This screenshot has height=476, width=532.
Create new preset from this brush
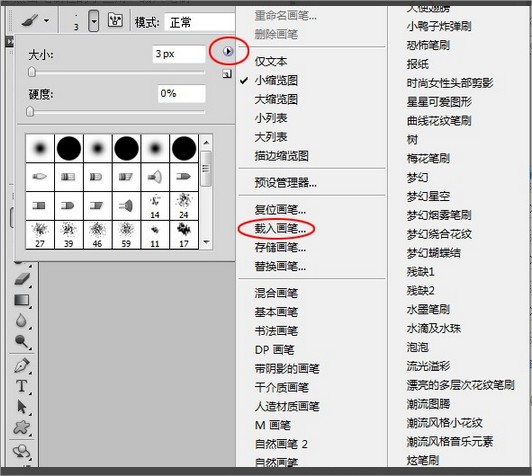[227, 74]
